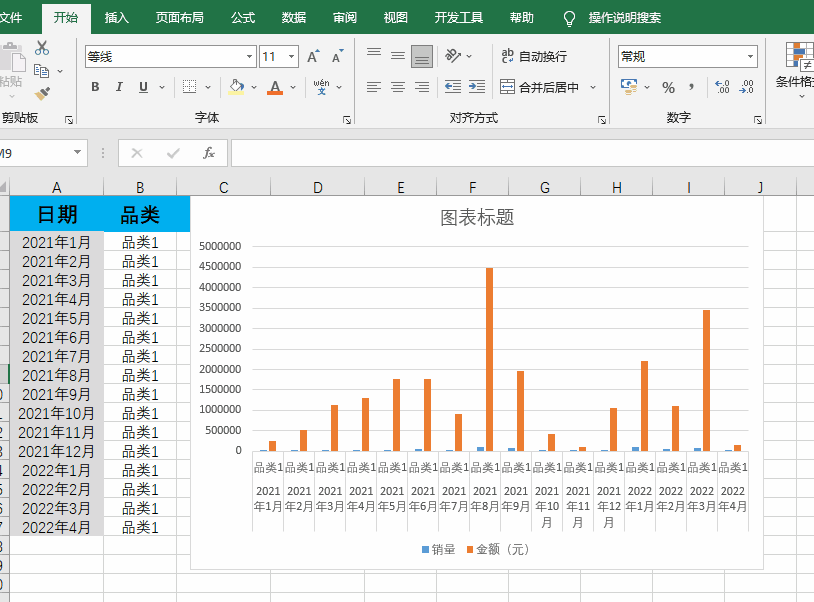Screen dimensions: 814x602
Task: Toggle 自动换行 wrap text
Action: click(534, 57)
